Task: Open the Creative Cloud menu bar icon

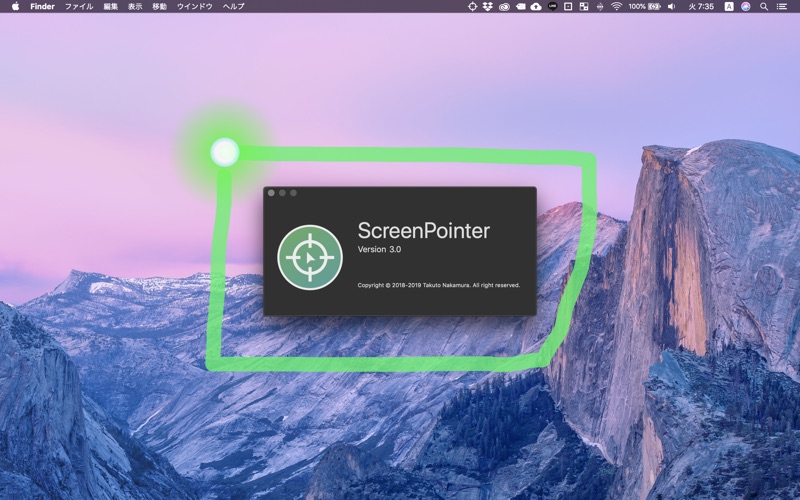Action: tap(504, 6)
